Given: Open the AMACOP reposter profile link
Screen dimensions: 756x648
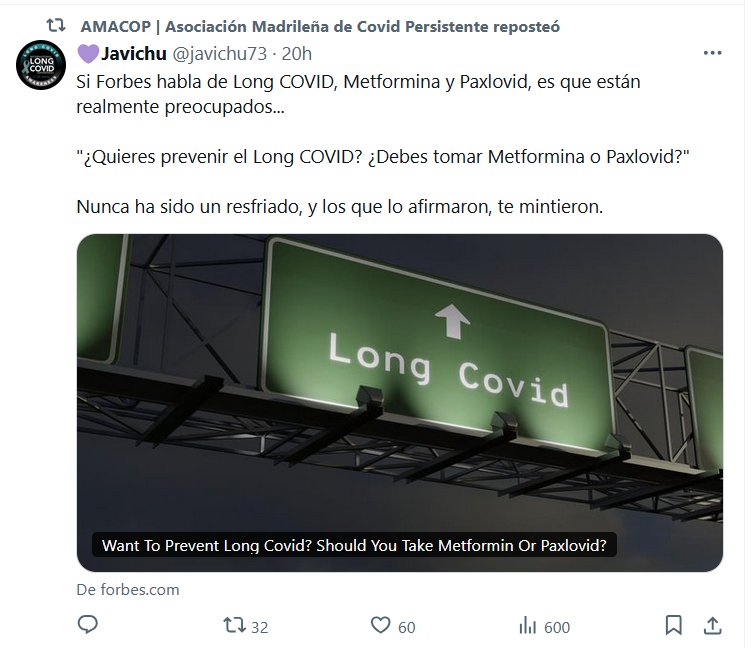Looking at the screenshot, I should coord(320,27).
